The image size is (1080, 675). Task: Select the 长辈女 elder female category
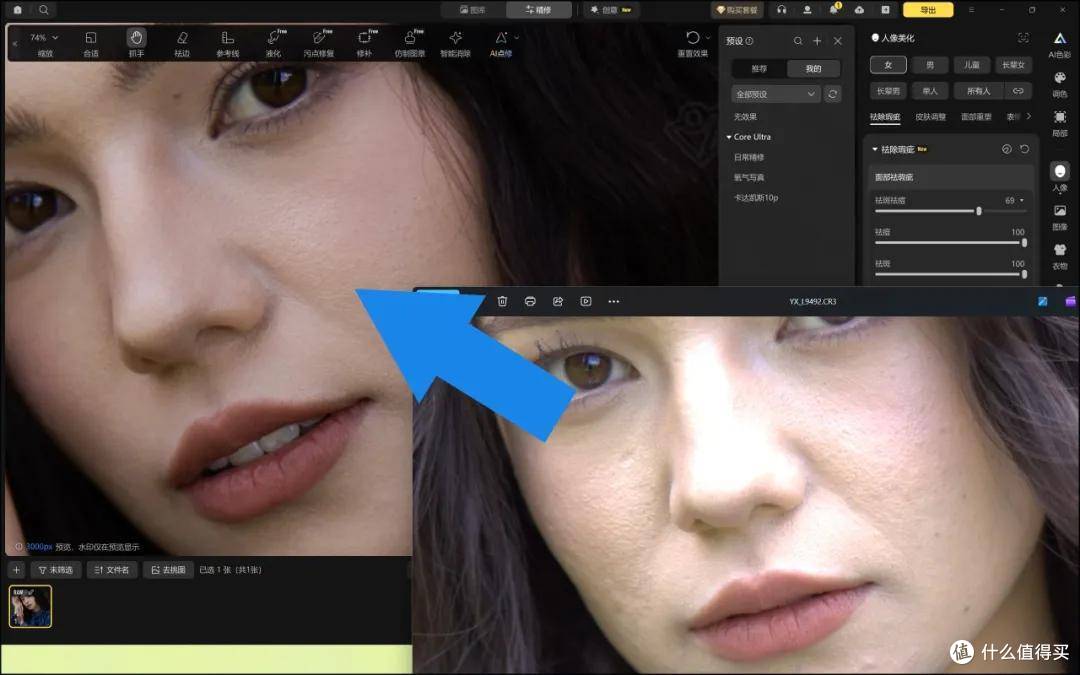click(1014, 65)
